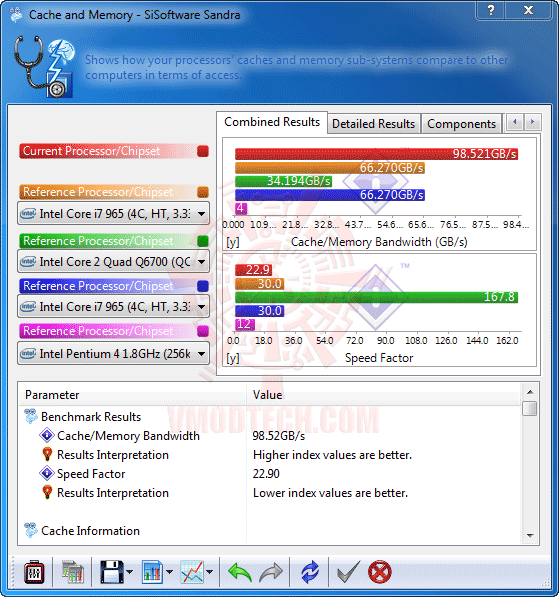The height and width of the screenshot is (597, 559).
Task: Click the list scrollbar down arrow
Action: click(x=530, y=535)
